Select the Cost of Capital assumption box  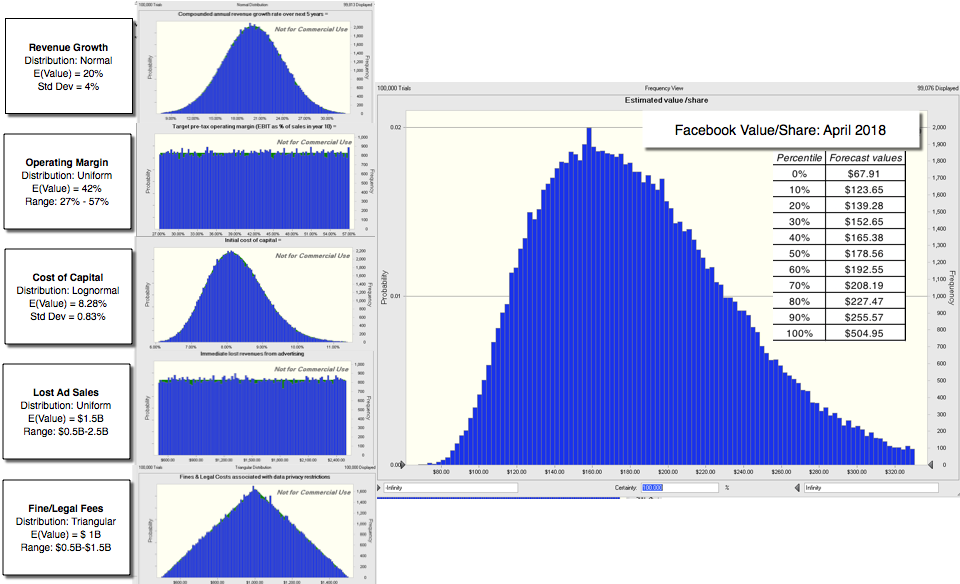(x=68, y=296)
